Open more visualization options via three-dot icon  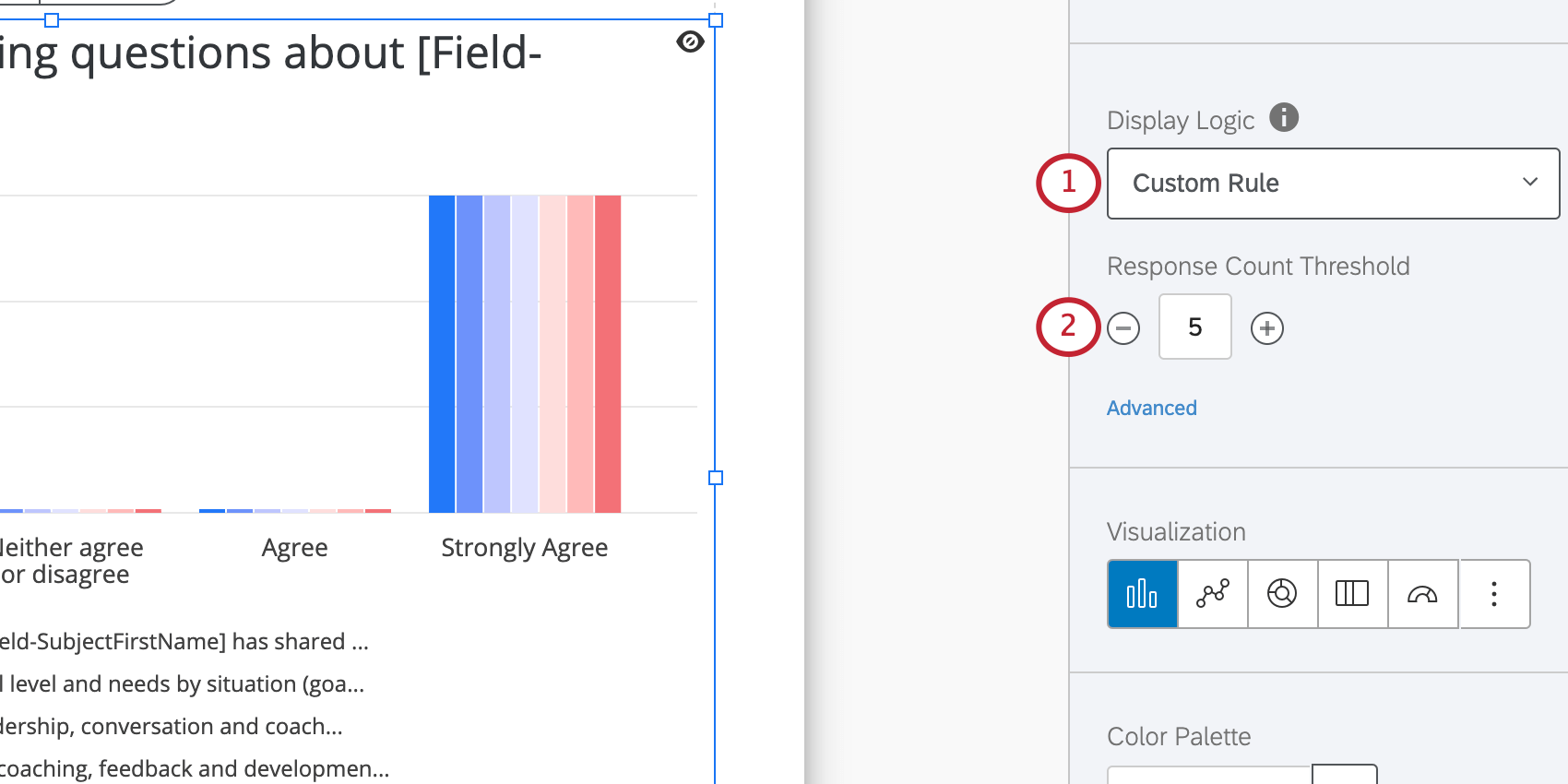tap(1494, 594)
